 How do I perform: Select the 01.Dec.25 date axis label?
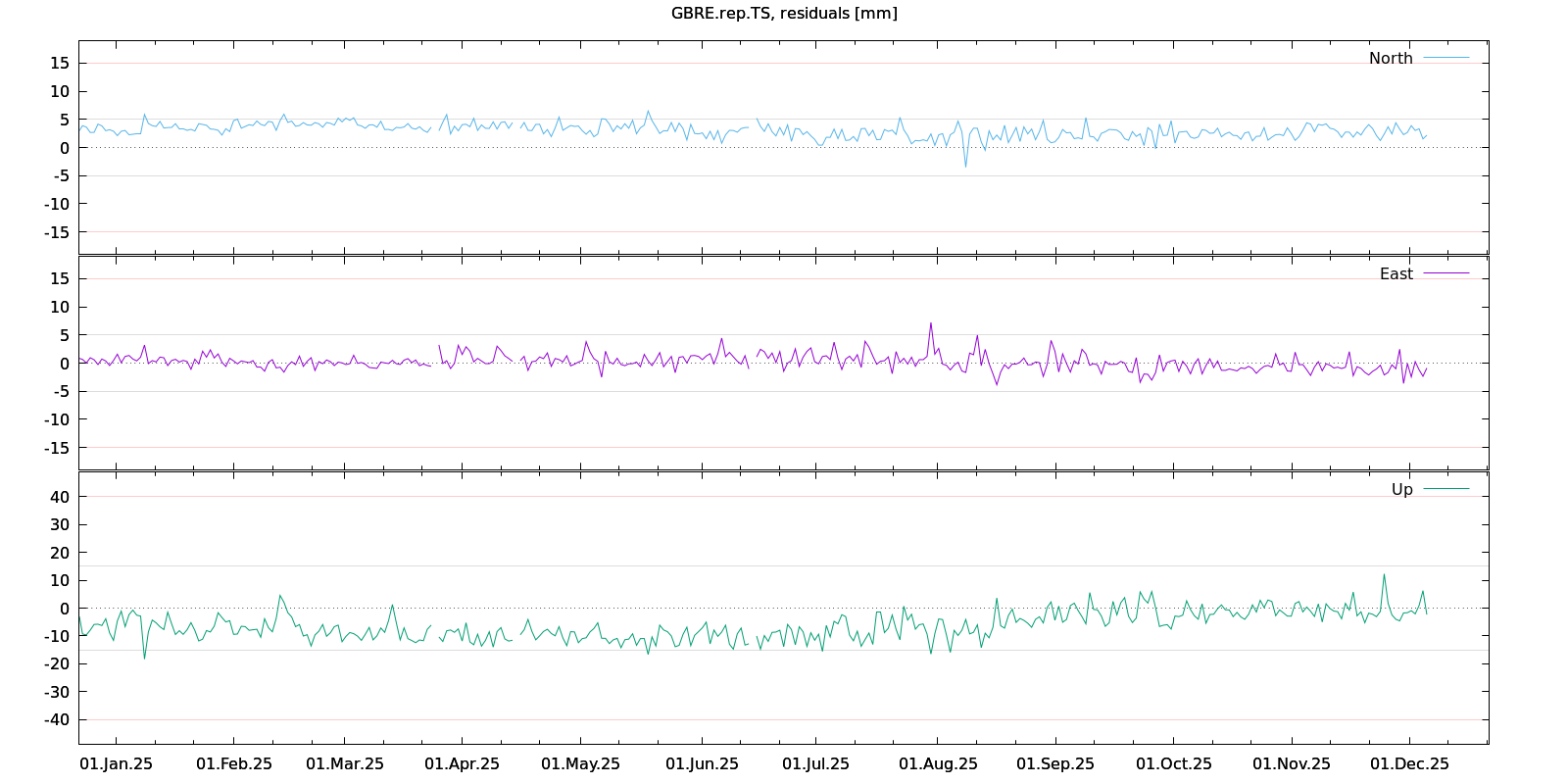tap(1409, 763)
